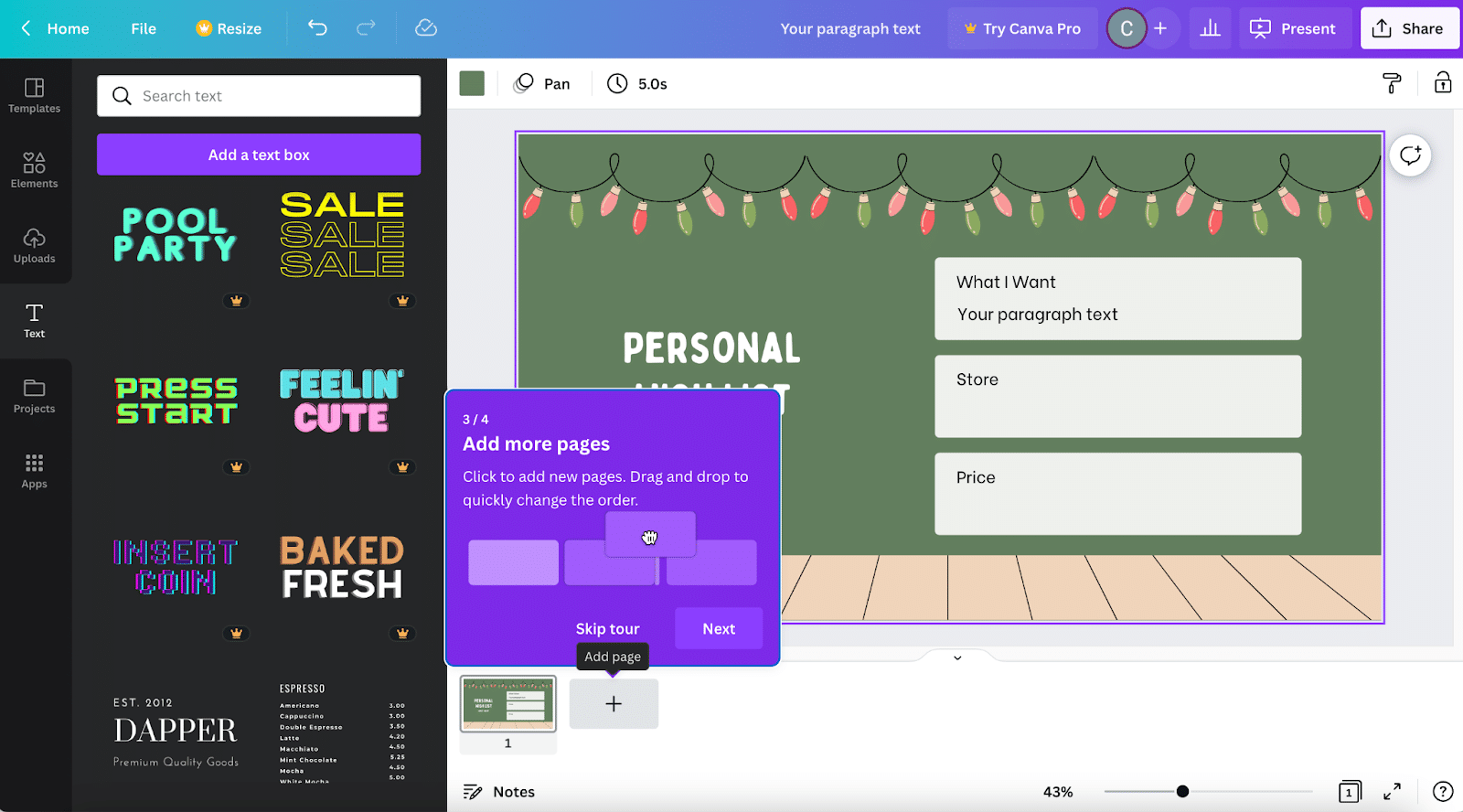Viewport: 1463px width, 812px height.
Task: Click the copy style paint roller icon
Action: coord(1392,83)
